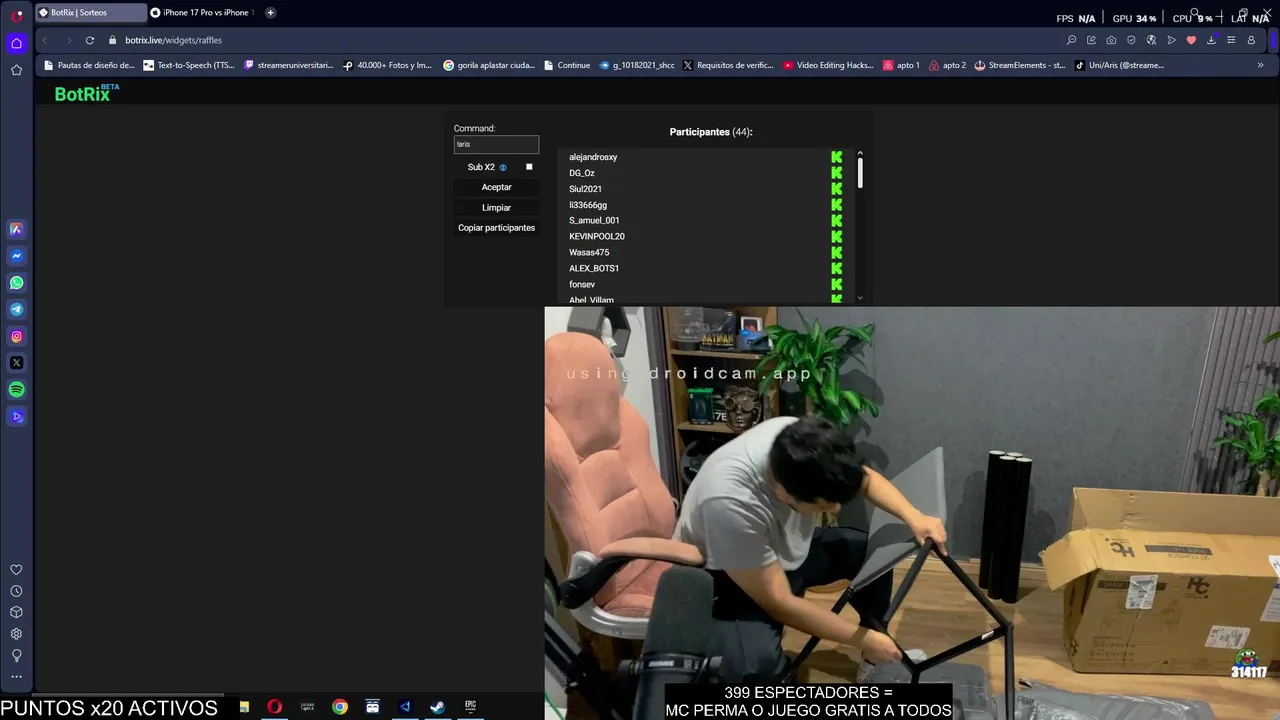The image size is (1280, 720).
Task: Open the history clock icon in sidebar
Action: click(17, 591)
